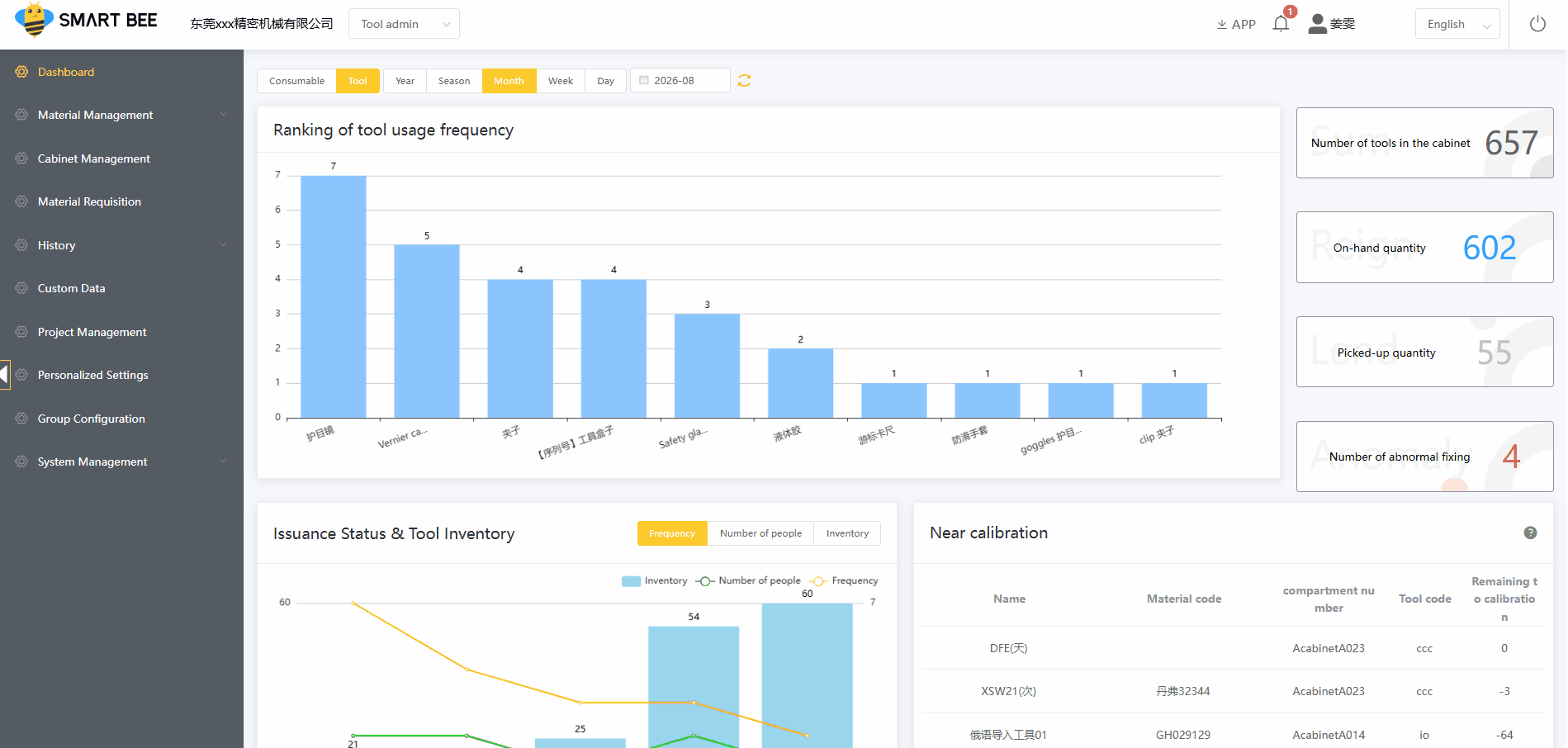Open the Tool admin role dropdown
Screen dimensions: 1568x748
tap(404, 24)
